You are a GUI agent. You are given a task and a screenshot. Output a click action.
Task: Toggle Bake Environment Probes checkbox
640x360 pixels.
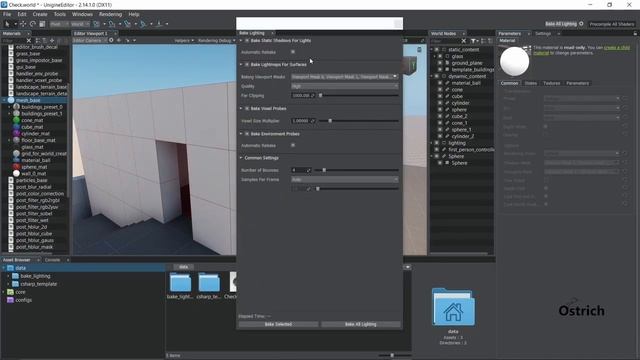point(247,134)
